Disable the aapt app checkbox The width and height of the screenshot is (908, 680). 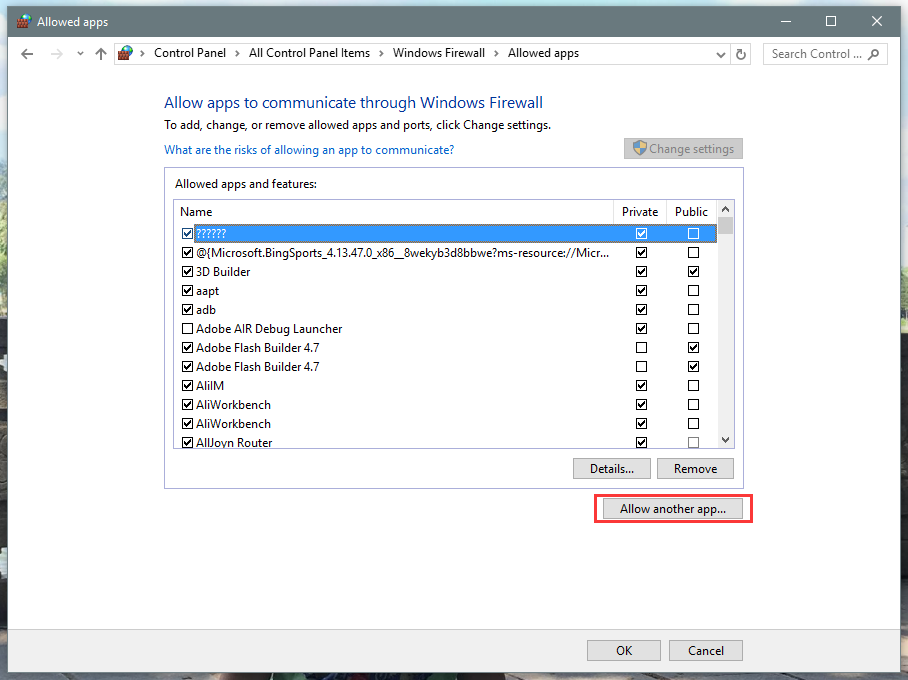[187, 291]
